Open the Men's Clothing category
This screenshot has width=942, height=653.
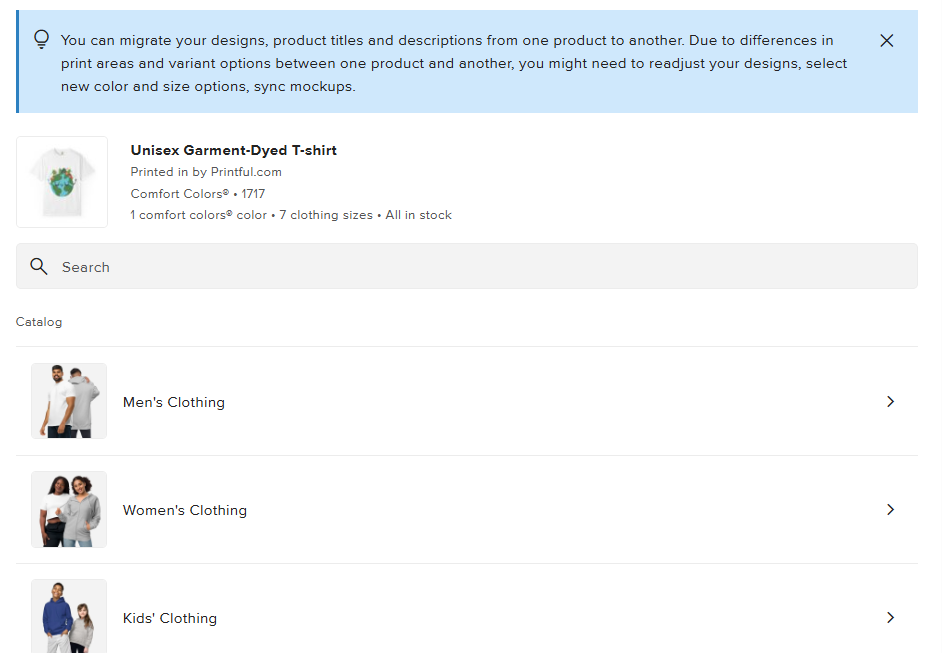tap(467, 401)
